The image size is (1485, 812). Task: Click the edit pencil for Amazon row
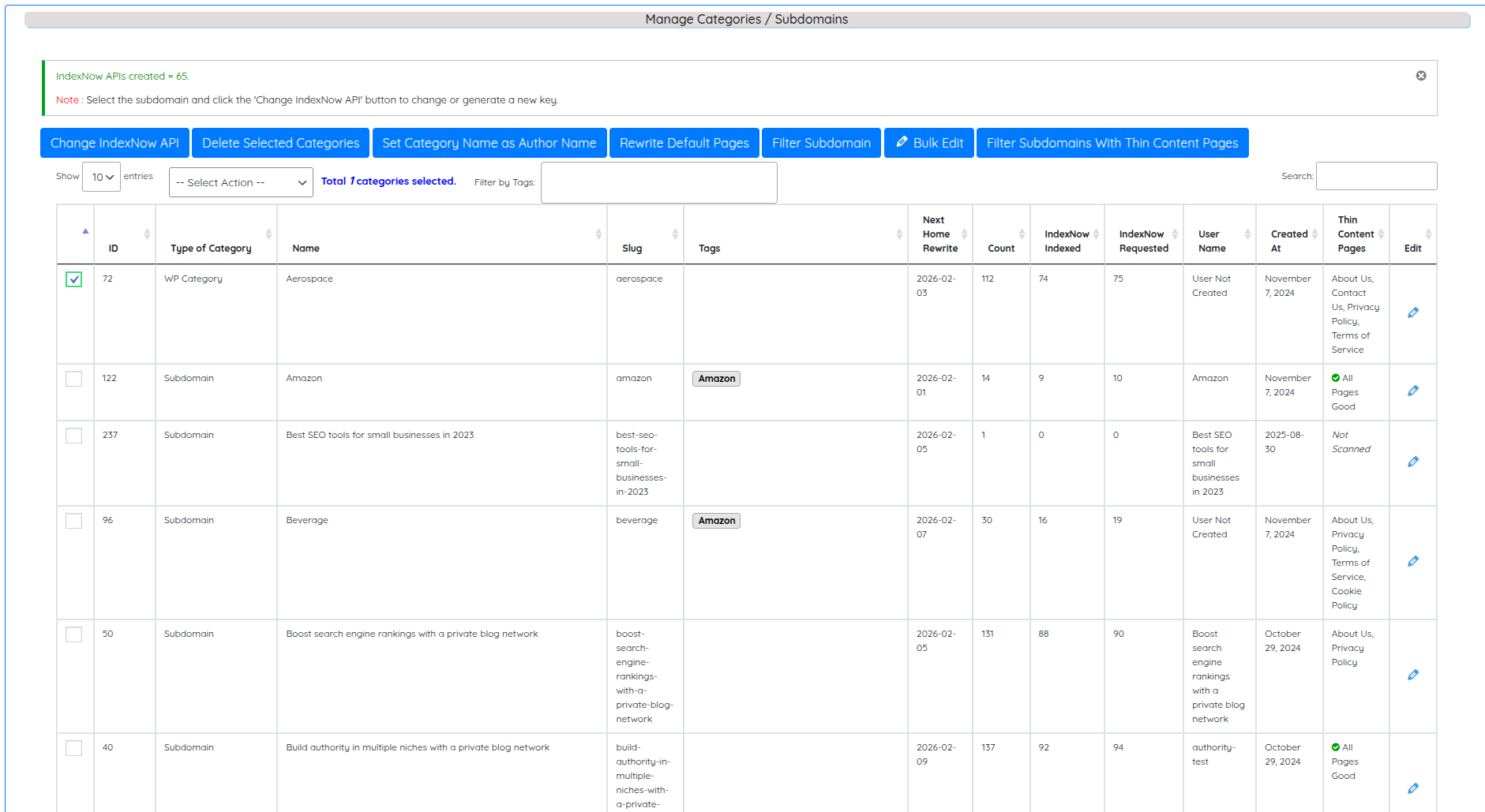(x=1412, y=391)
